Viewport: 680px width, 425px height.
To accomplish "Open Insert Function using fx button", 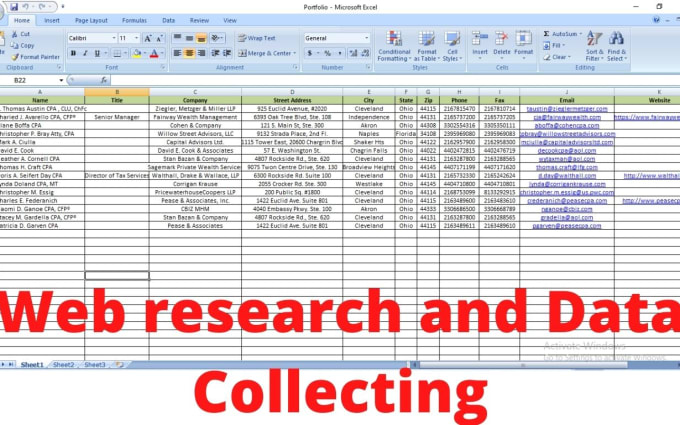I will click(x=104, y=80).
